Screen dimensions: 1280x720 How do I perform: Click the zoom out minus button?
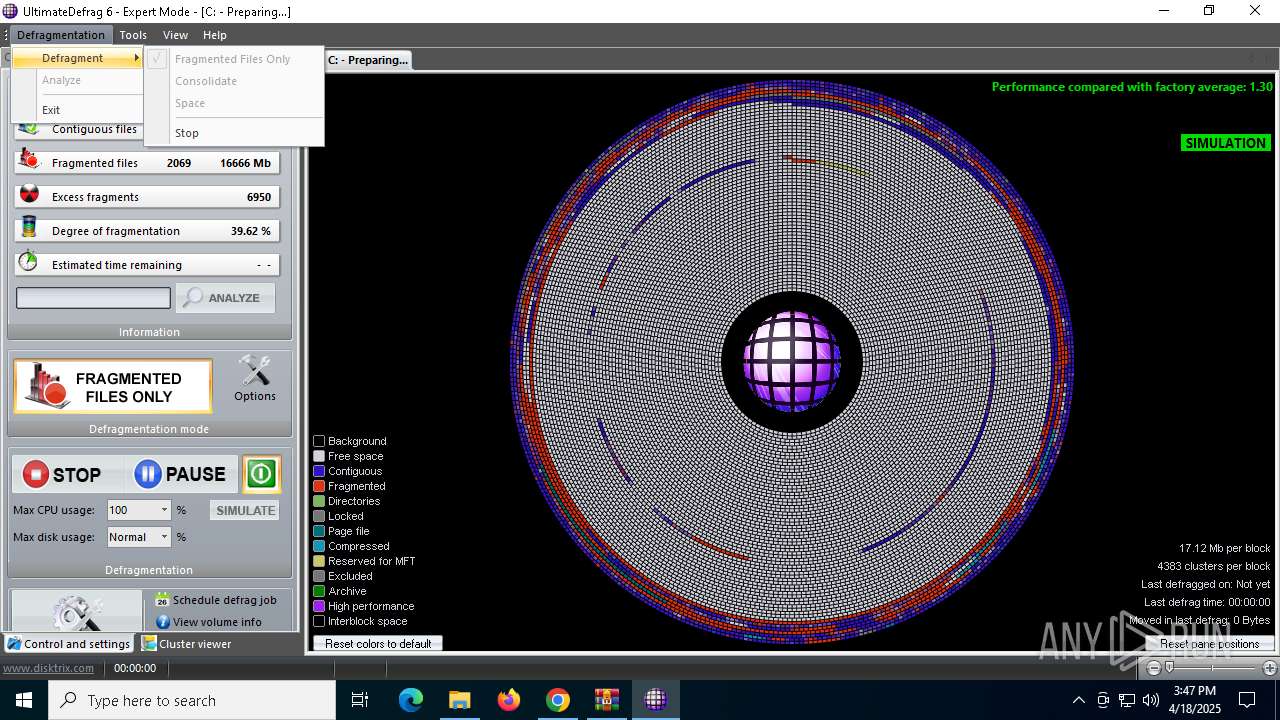[1154, 668]
